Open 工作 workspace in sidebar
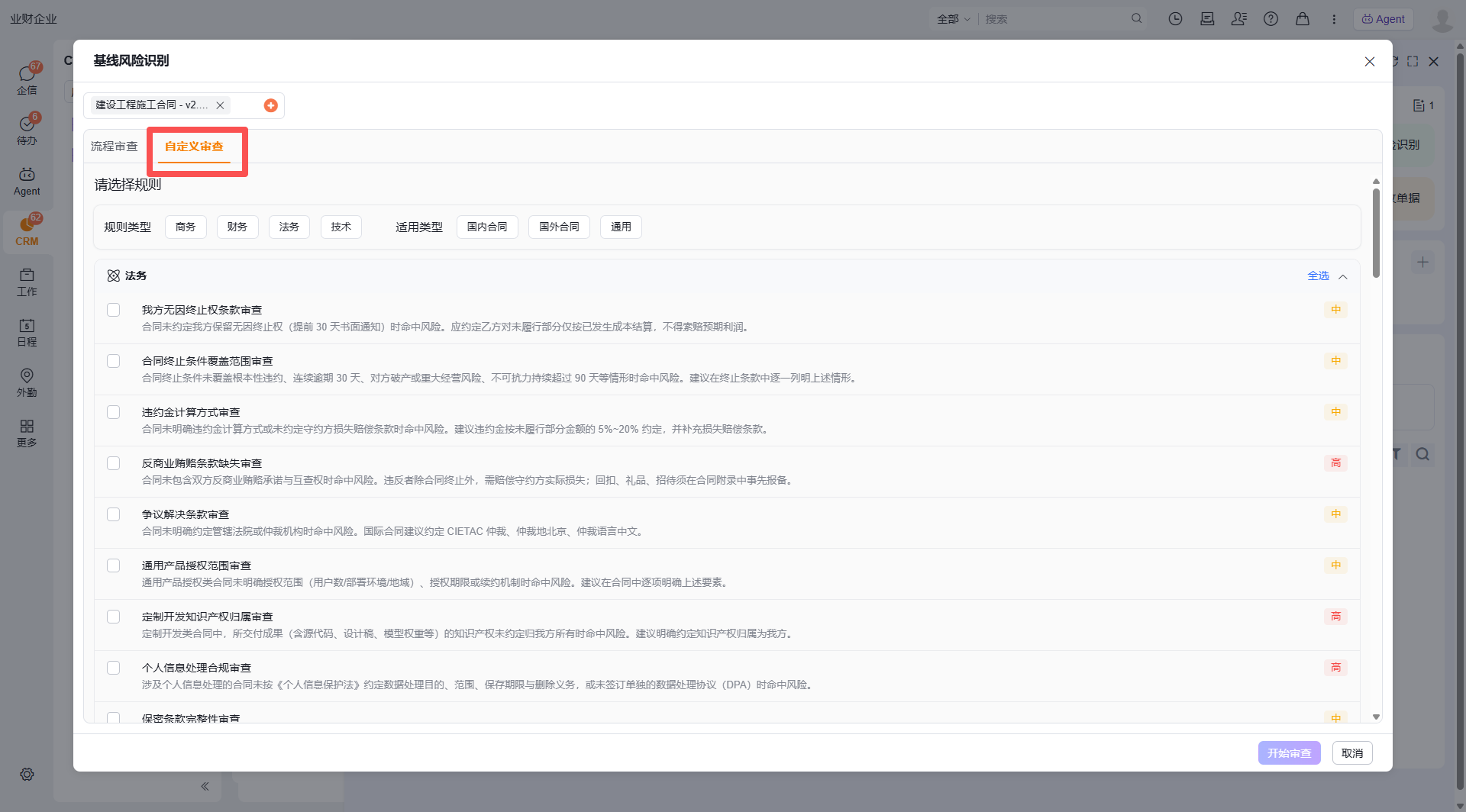The image size is (1466, 812). (27, 282)
